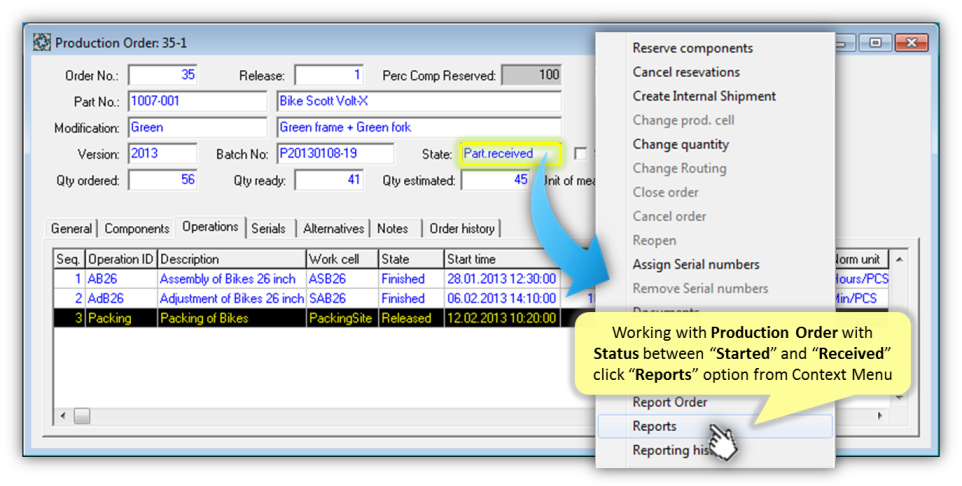Click Create Internal Shipment menu option
This screenshot has width=962, height=486.
(x=703, y=96)
